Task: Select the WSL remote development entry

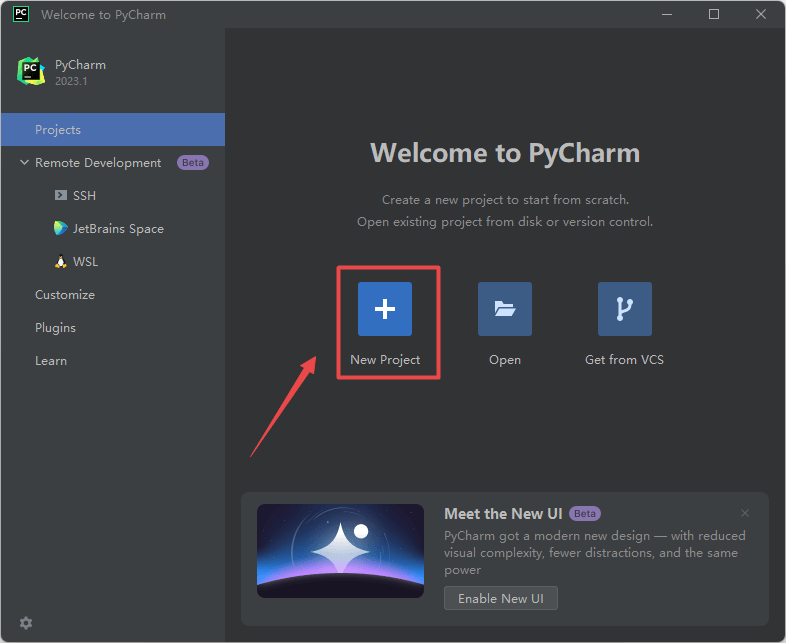Action: (86, 262)
